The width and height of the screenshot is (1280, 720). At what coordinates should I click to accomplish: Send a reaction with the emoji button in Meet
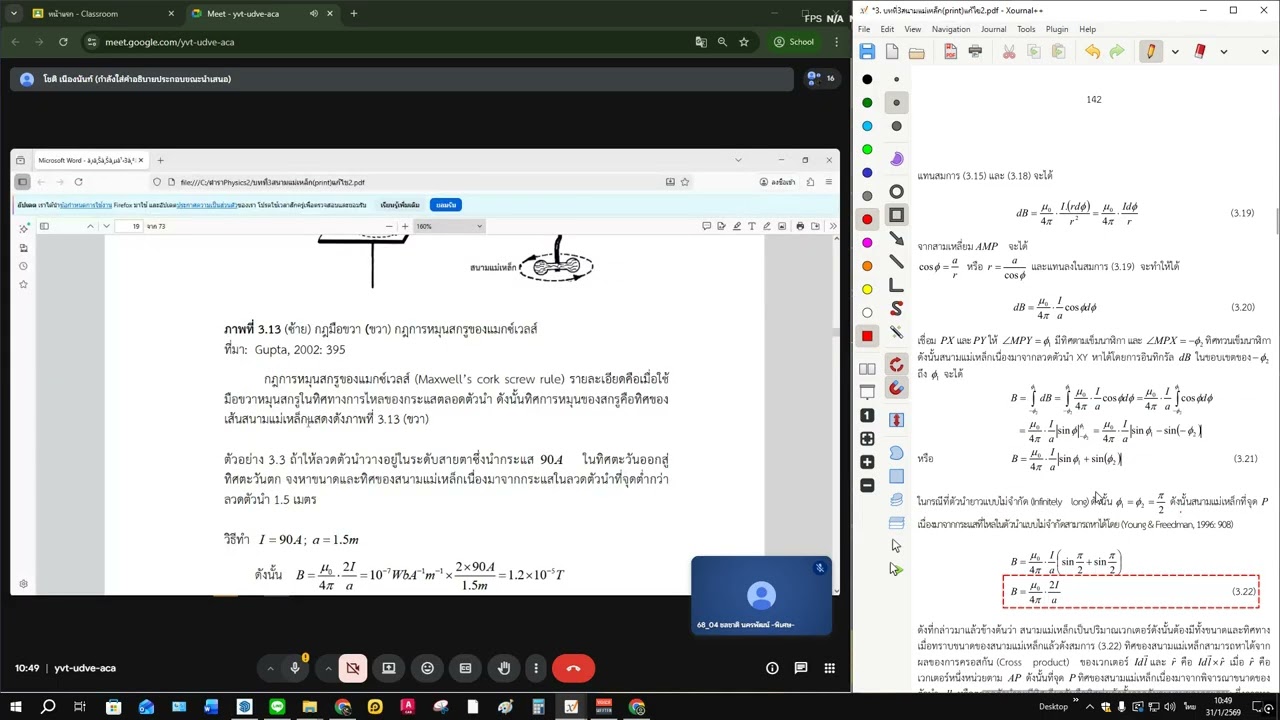click(427, 668)
